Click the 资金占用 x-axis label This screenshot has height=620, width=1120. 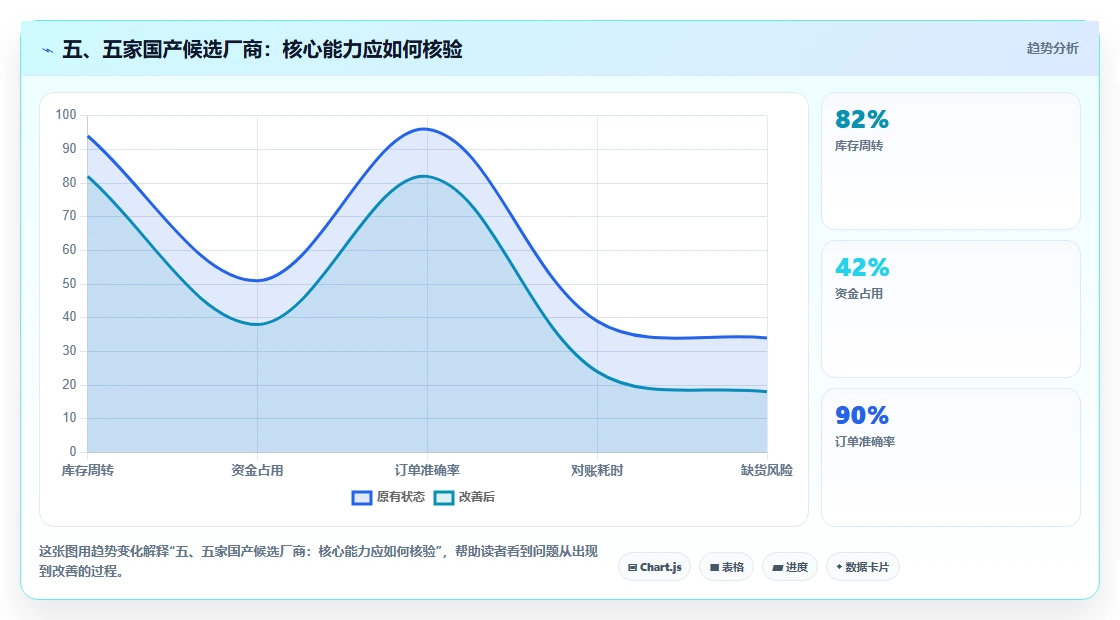[257, 471]
